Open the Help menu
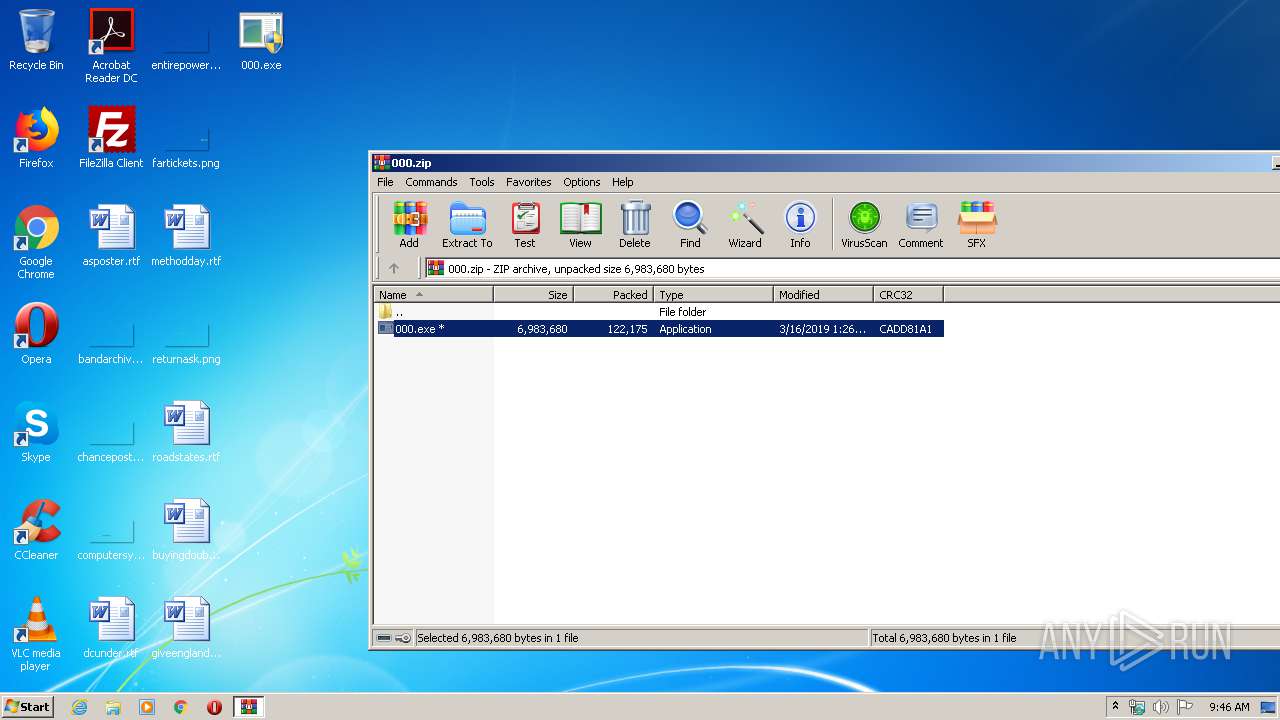This screenshot has height=720, width=1280. pos(622,182)
